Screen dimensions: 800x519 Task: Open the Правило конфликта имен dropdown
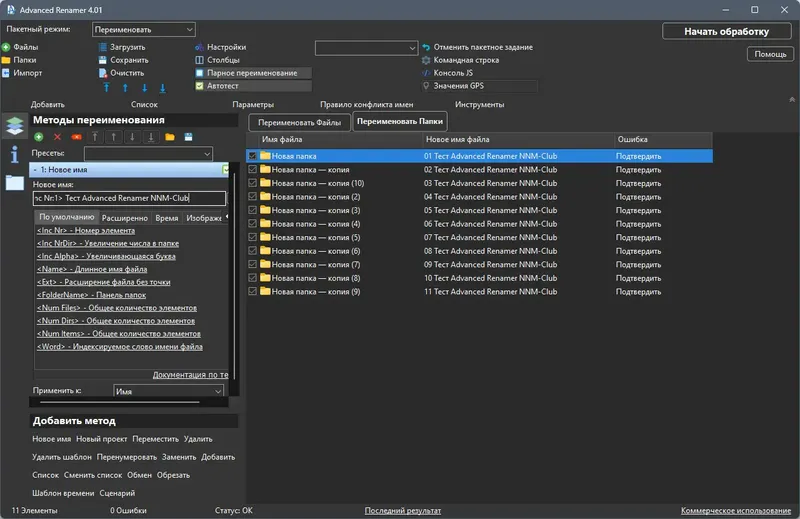tap(366, 48)
